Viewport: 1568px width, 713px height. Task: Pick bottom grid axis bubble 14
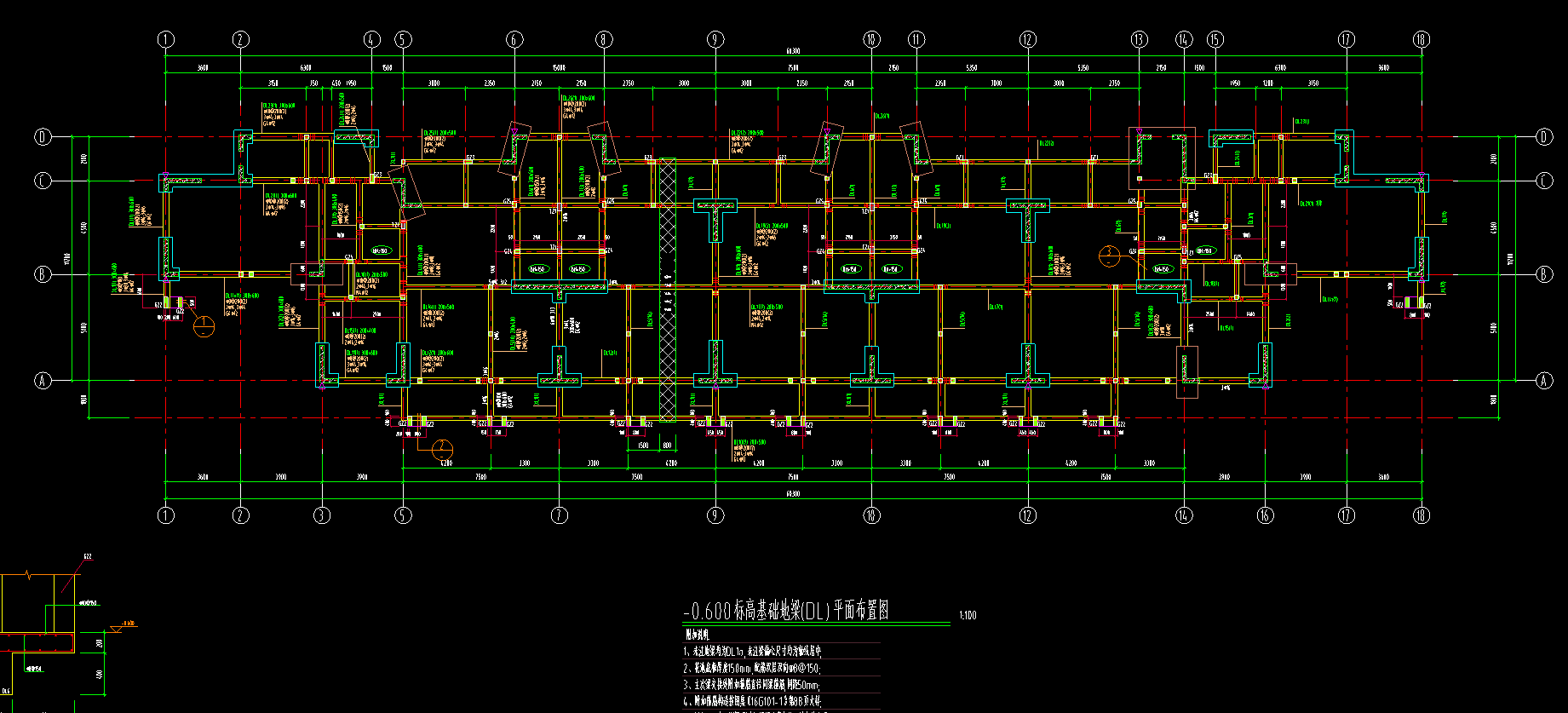[1184, 515]
